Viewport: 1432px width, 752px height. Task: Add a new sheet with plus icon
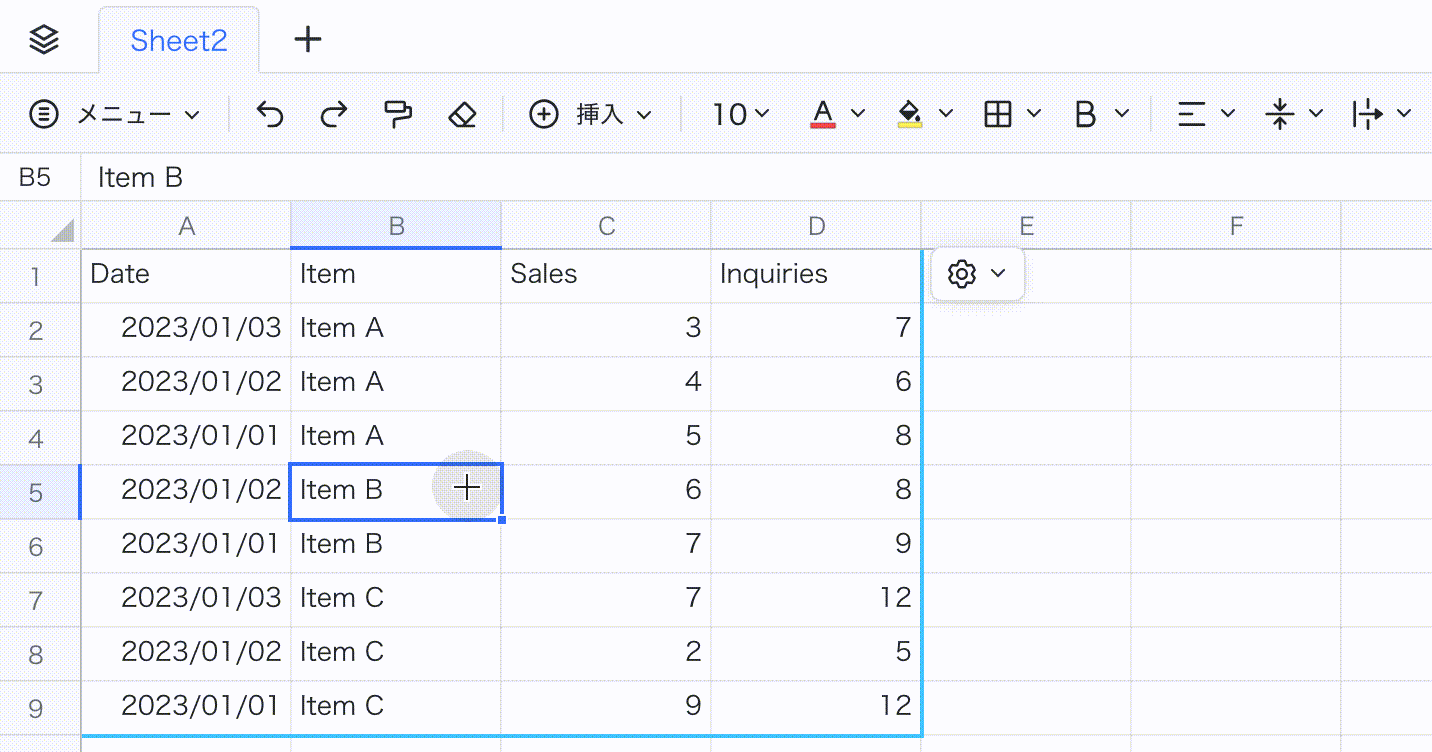click(x=308, y=40)
